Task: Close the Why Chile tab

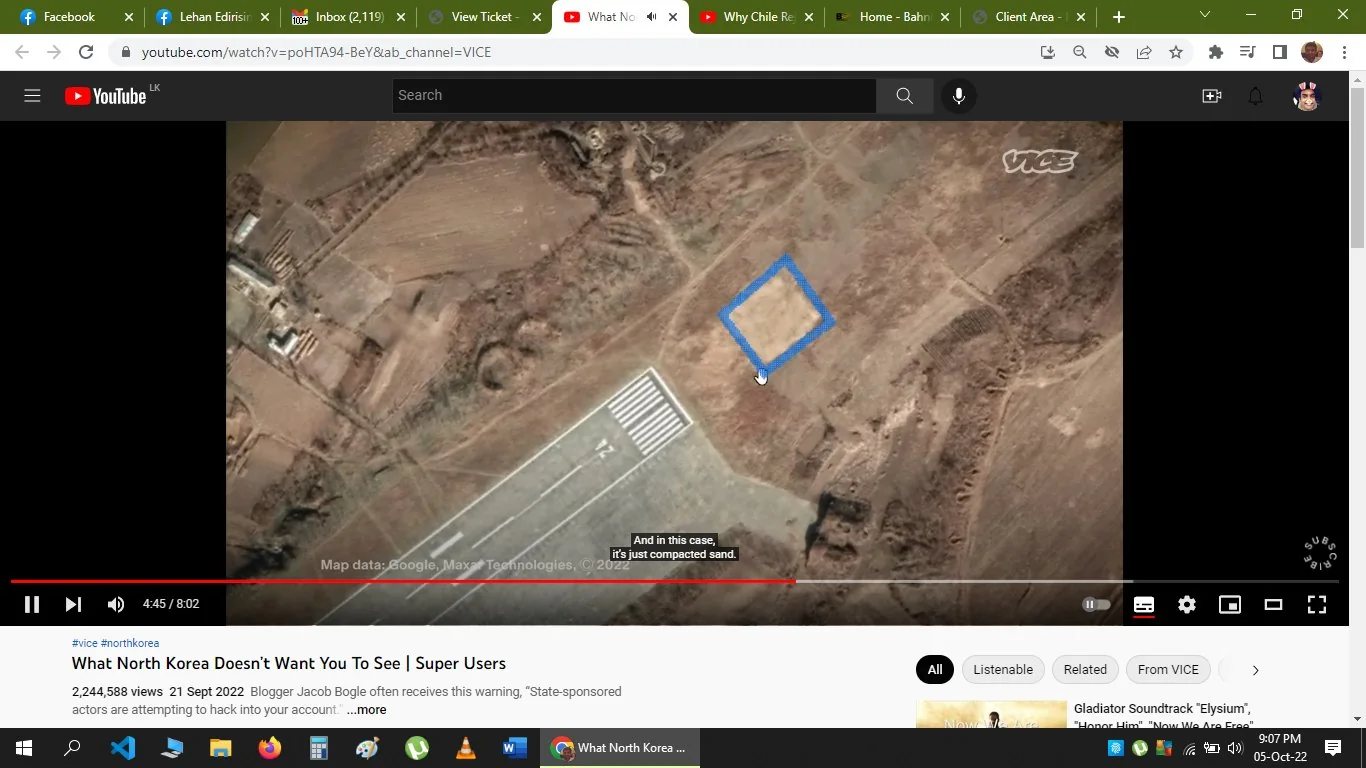Action: [x=809, y=17]
